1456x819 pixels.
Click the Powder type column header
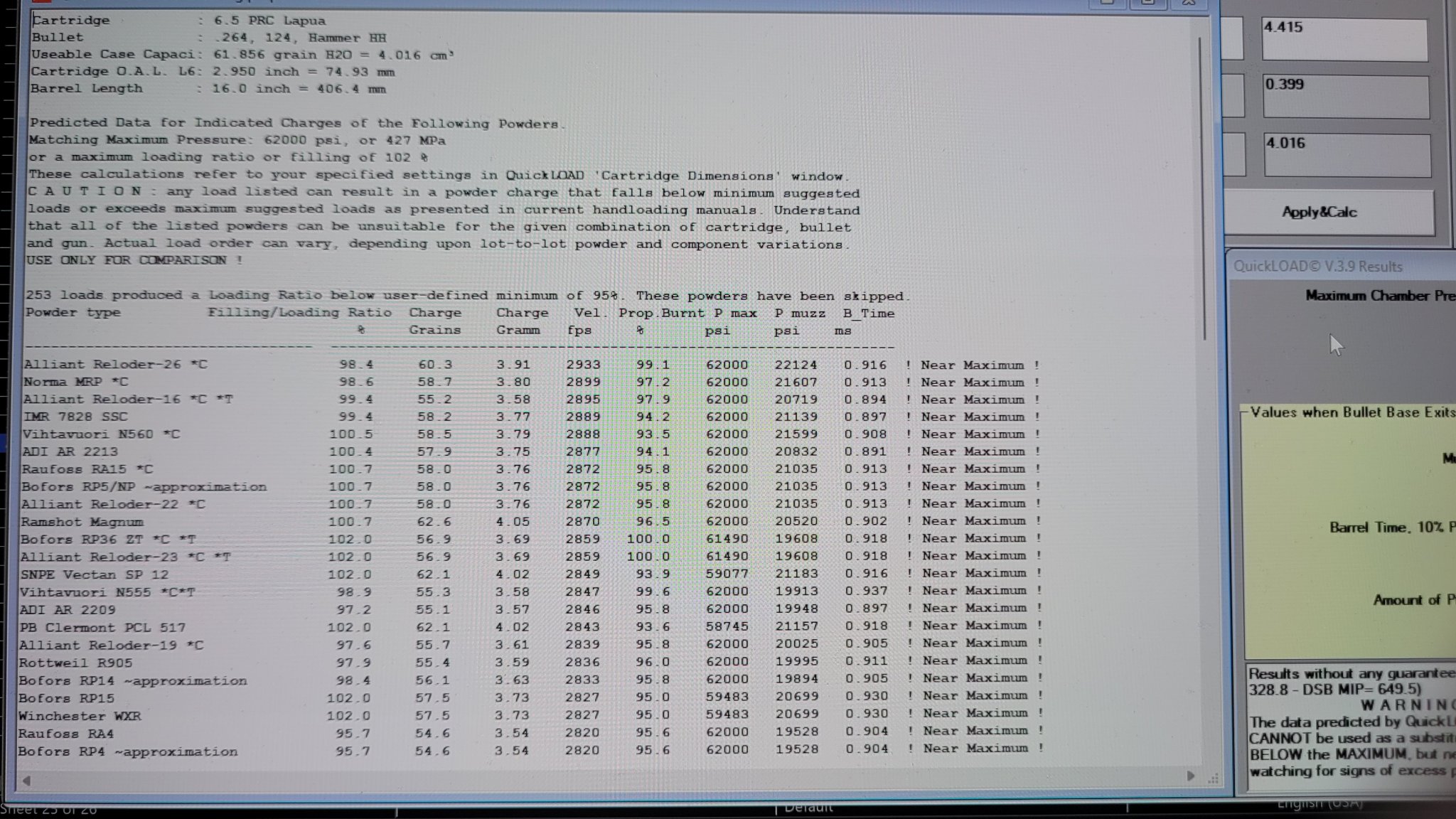(73, 312)
